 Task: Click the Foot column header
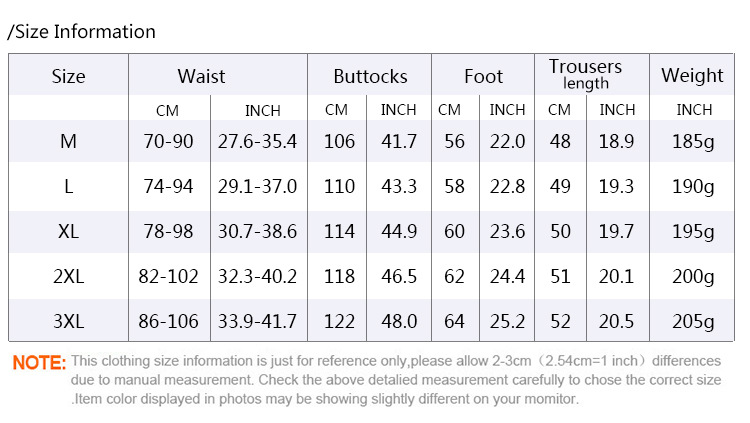(484, 76)
